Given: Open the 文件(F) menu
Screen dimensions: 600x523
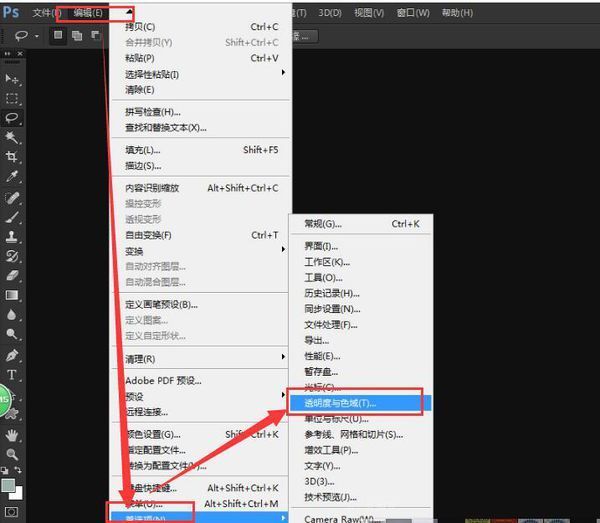Looking at the screenshot, I should (x=46, y=13).
